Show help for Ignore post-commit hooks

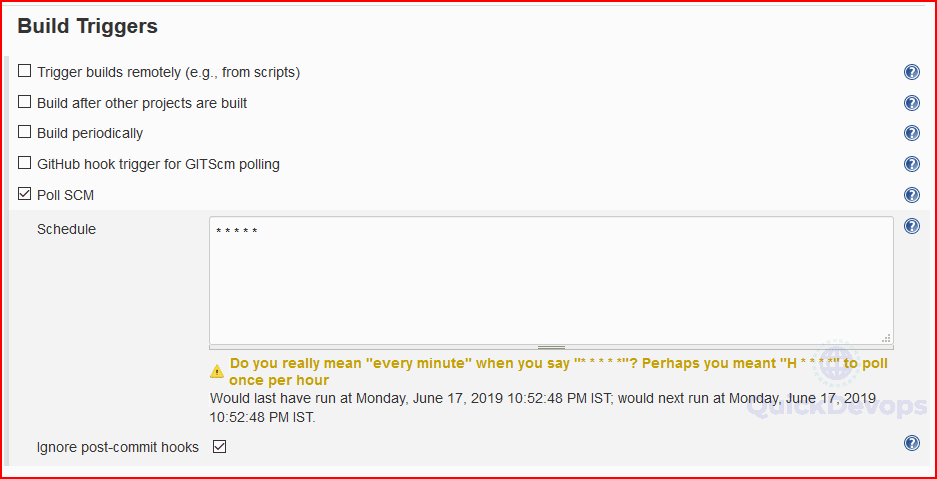coord(911,443)
